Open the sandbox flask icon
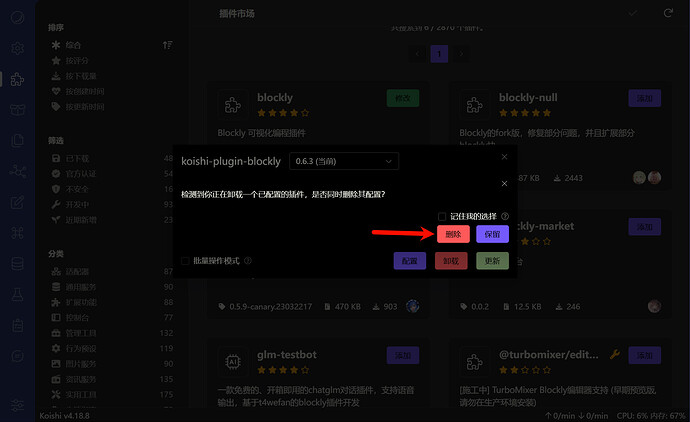This screenshot has width=690, height=422. [x=17, y=294]
